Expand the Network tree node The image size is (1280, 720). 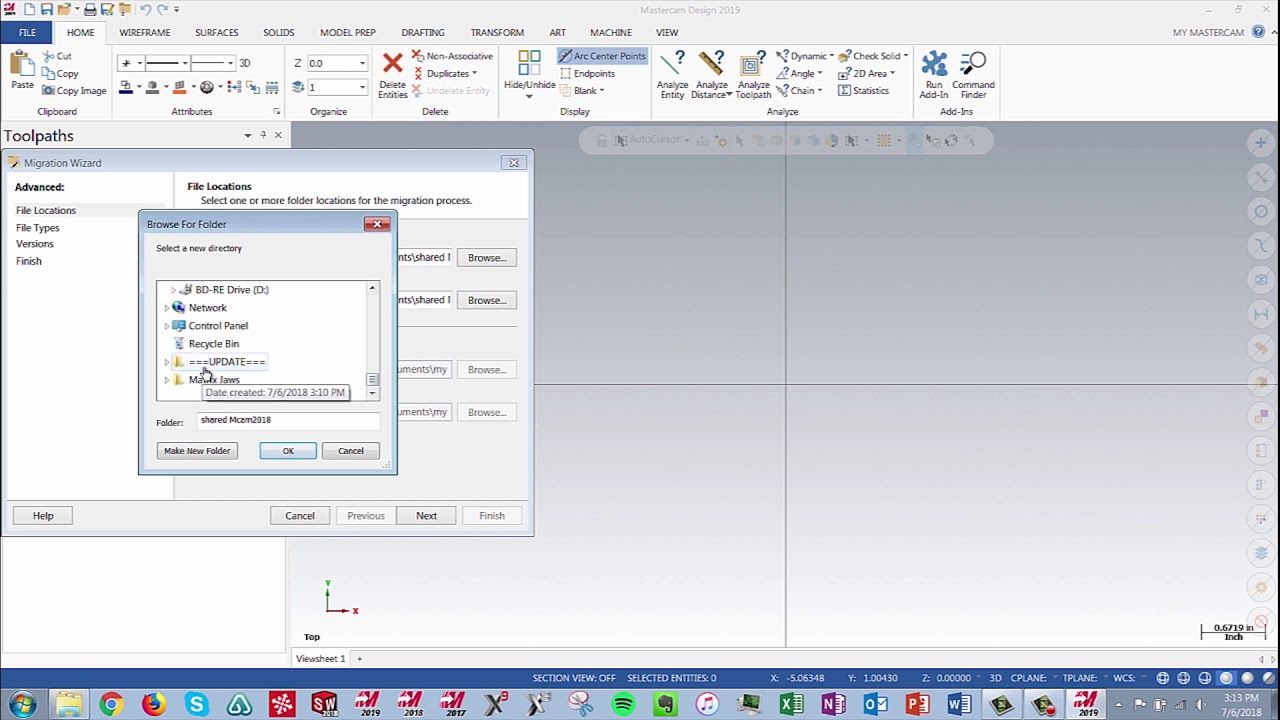click(167, 308)
